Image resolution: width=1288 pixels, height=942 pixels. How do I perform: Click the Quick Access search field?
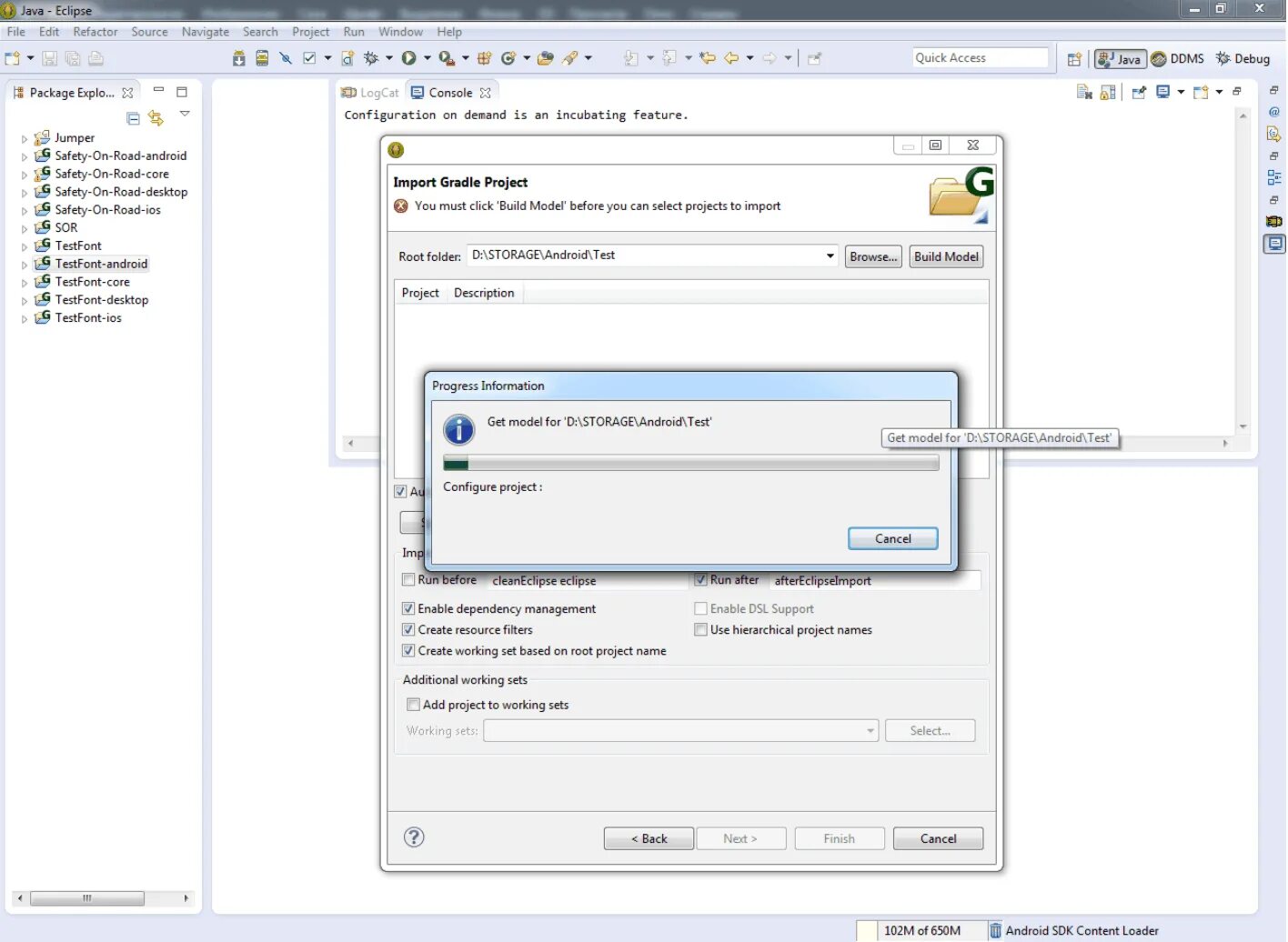click(x=981, y=58)
